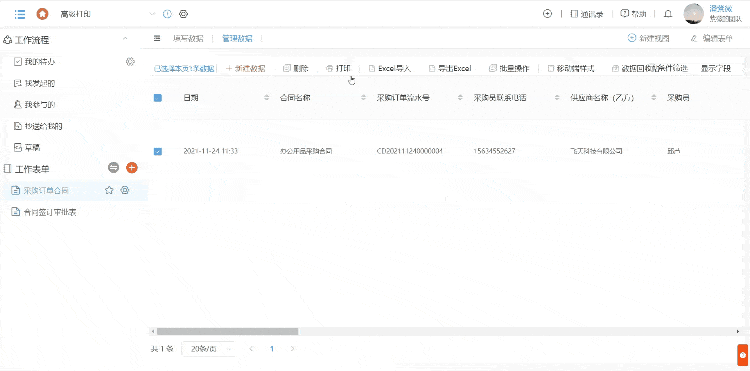750x371 pixels.
Task: Click 打印 print in toolbar
Action: 338,68
